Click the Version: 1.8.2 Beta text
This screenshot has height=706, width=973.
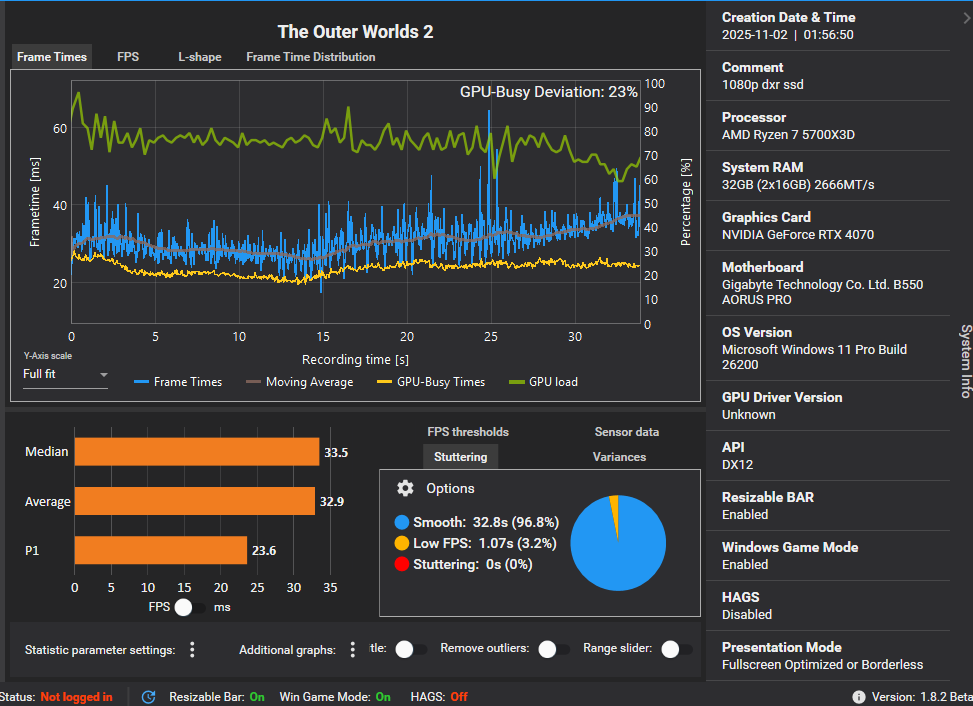922,697
